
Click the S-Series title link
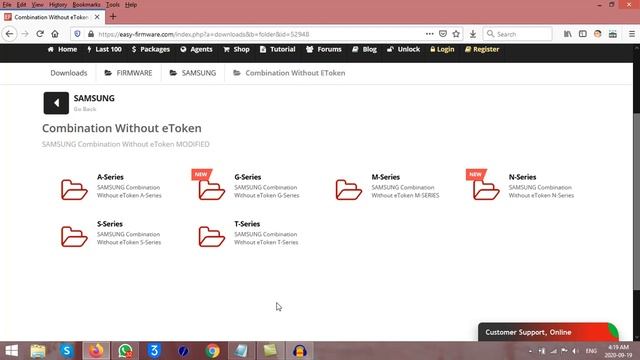tap(110, 224)
